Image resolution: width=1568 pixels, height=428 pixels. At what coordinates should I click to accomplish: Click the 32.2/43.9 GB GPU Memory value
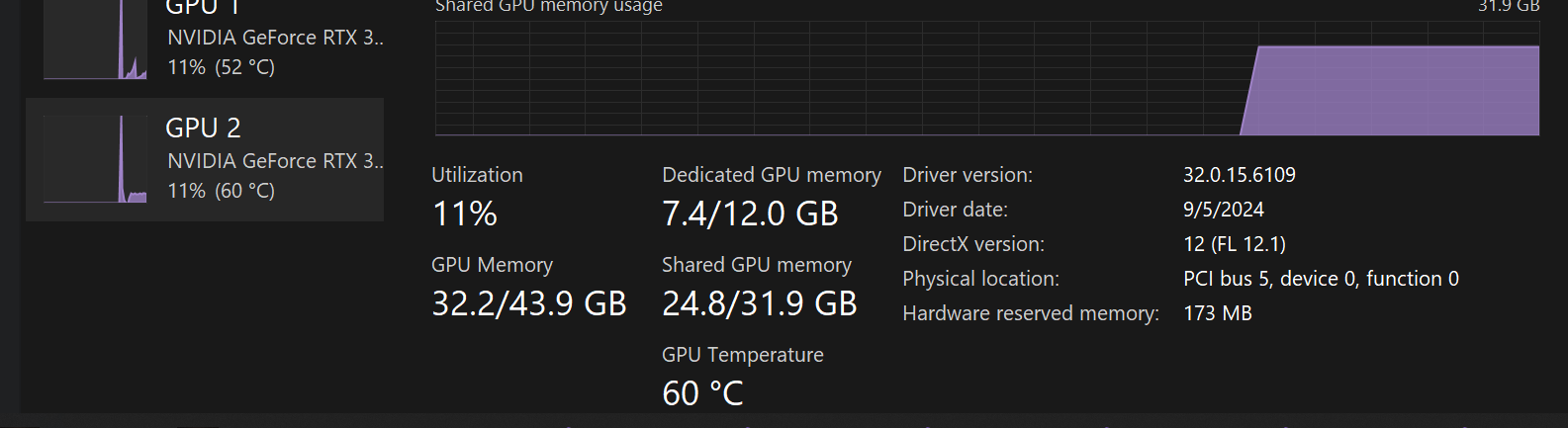pos(529,303)
